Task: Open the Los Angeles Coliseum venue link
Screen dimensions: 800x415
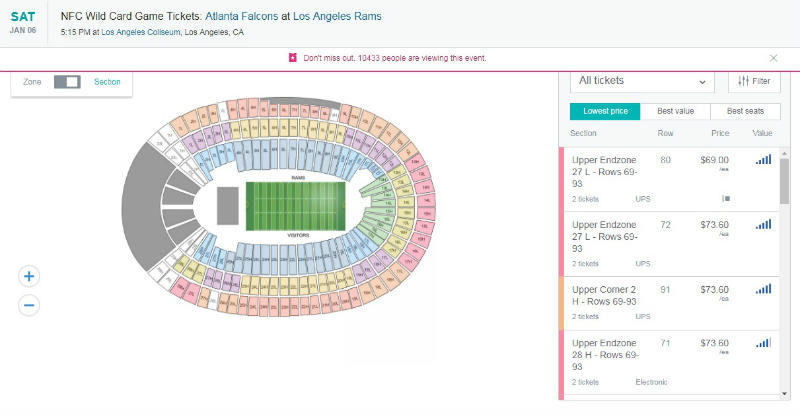Action: click(x=141, y=32)
